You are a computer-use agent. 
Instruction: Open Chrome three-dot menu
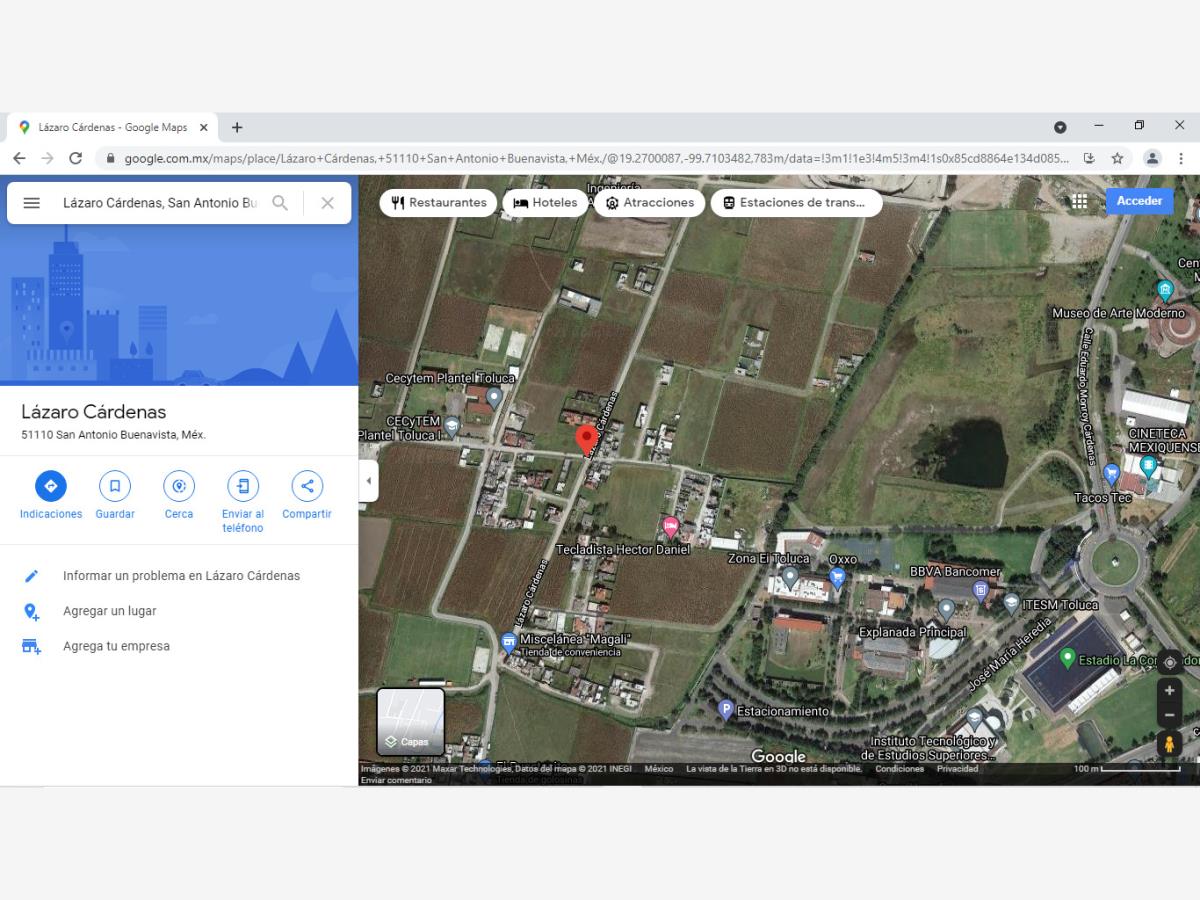1181,158
